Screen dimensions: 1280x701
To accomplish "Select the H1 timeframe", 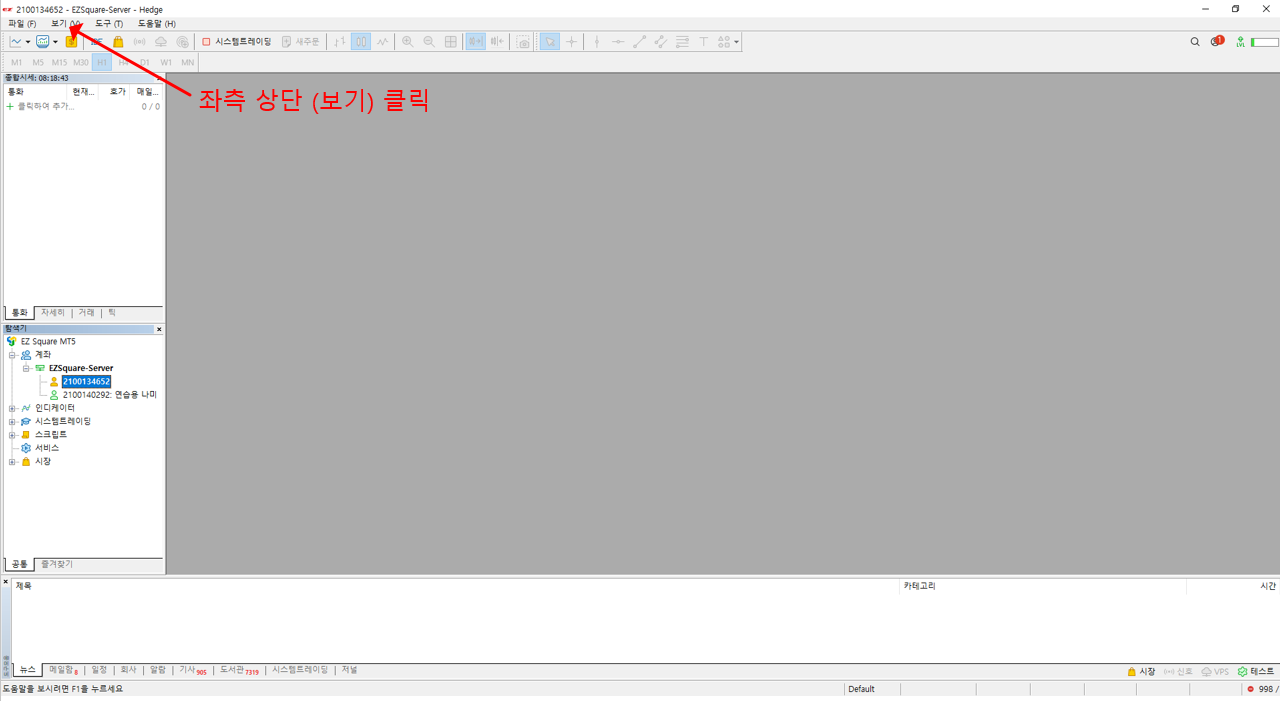I will [x=102, y=62].
